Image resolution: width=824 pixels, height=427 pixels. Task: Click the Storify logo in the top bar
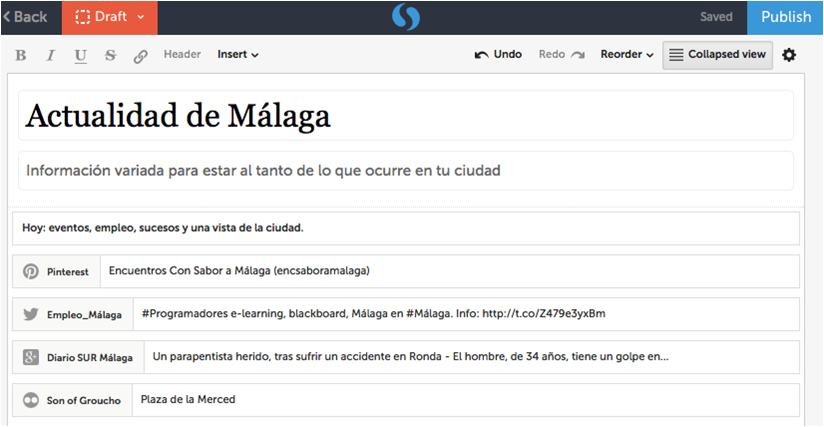tap(406, 17)
